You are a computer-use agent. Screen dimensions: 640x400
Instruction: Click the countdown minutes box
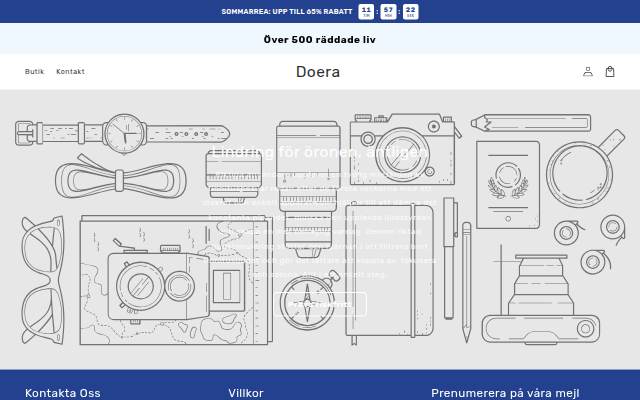388,11
